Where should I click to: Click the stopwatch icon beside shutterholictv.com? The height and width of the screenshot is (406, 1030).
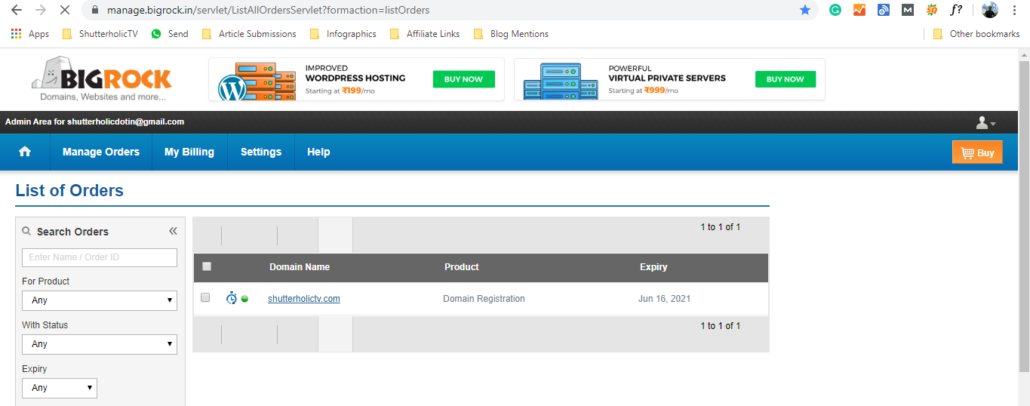(231, 298)
